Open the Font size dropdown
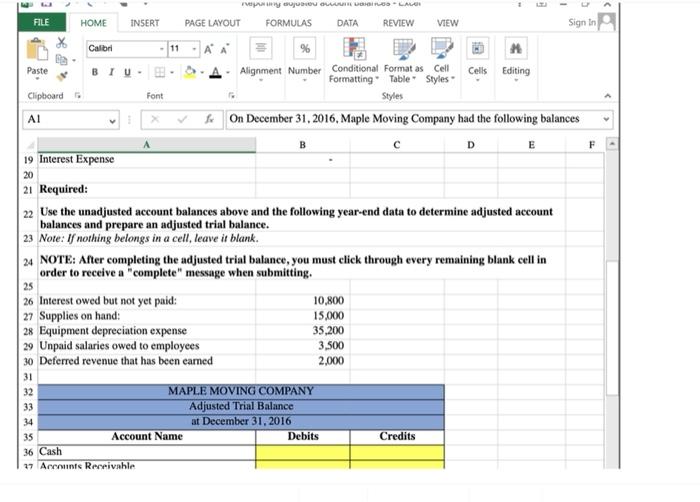This screenshot has height=502, width=700. click(x=195, y=49)
